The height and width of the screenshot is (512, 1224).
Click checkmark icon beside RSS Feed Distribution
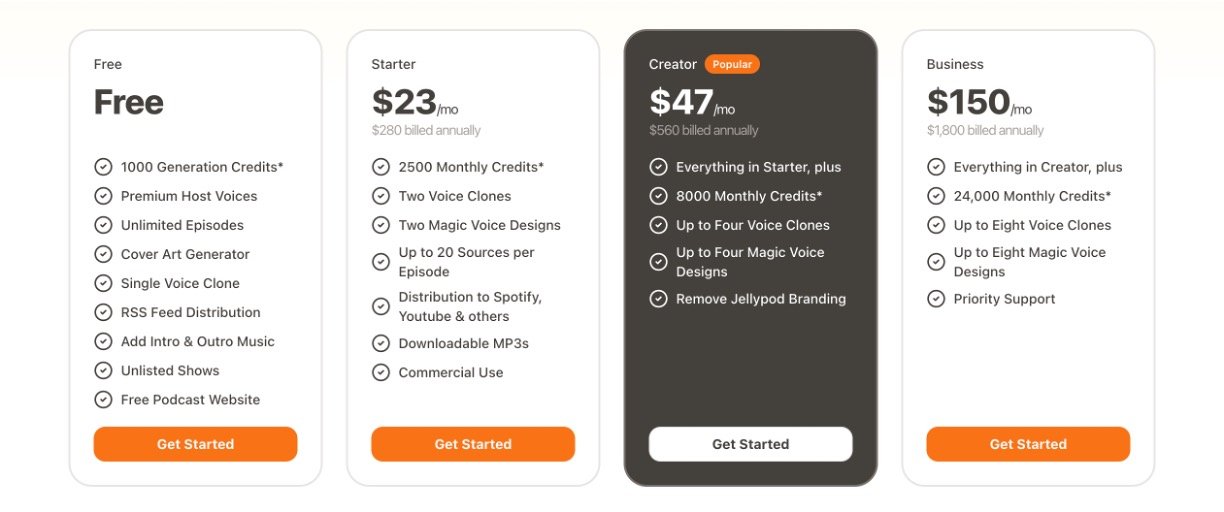tap(103, 312)
